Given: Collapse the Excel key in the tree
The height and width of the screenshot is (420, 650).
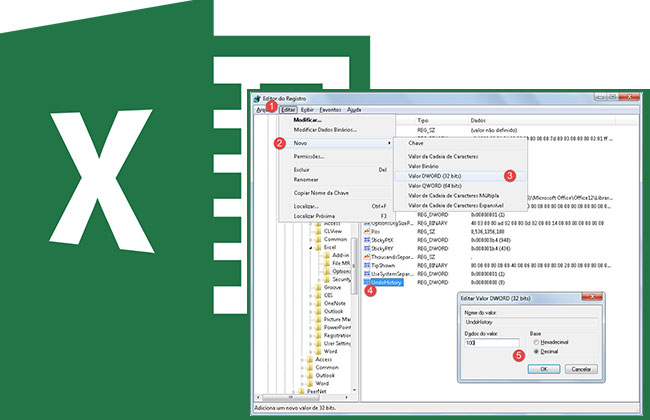Looking at the screenshot, I should point(310,248).
